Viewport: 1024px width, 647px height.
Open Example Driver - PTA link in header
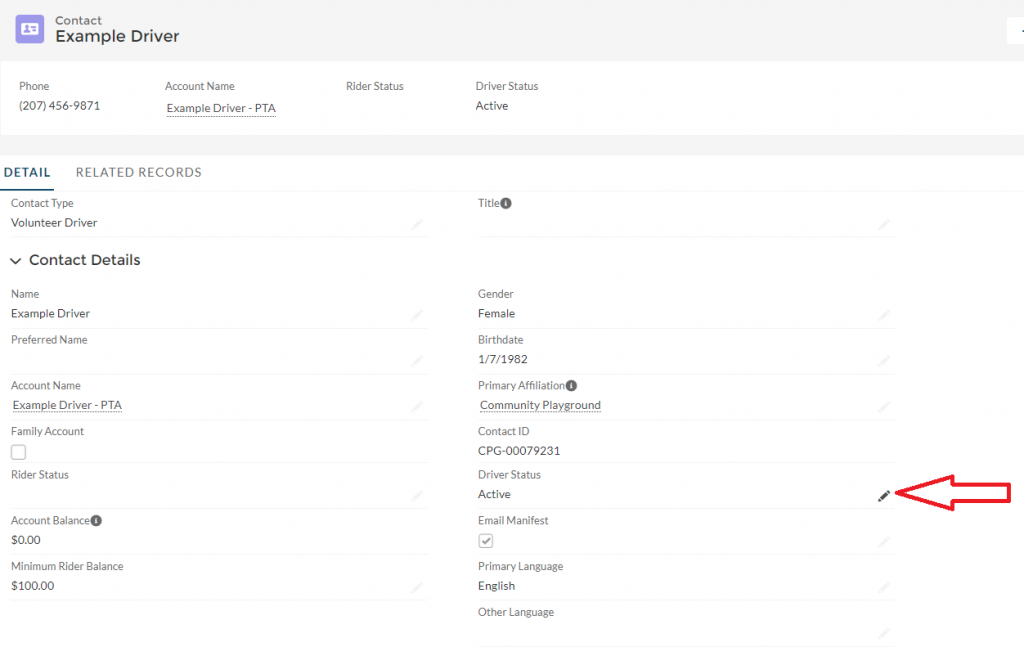[220, 108]
